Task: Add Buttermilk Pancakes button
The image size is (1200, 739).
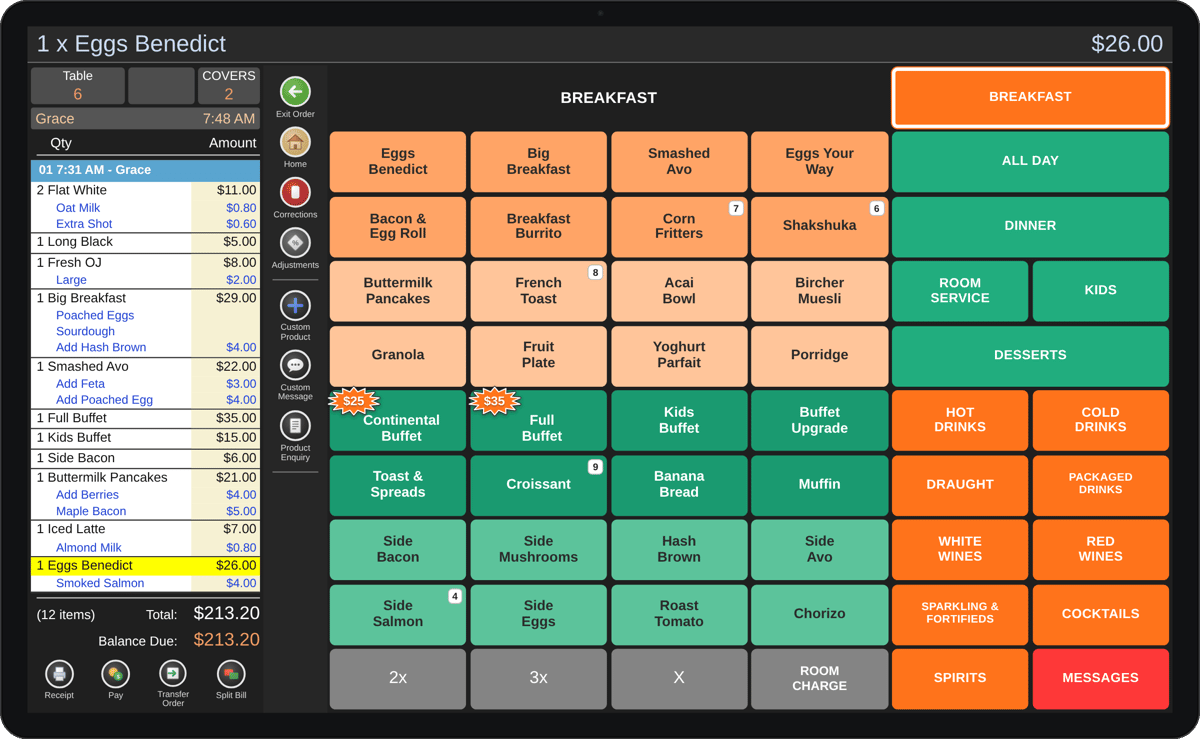Action: coord(398,290)
